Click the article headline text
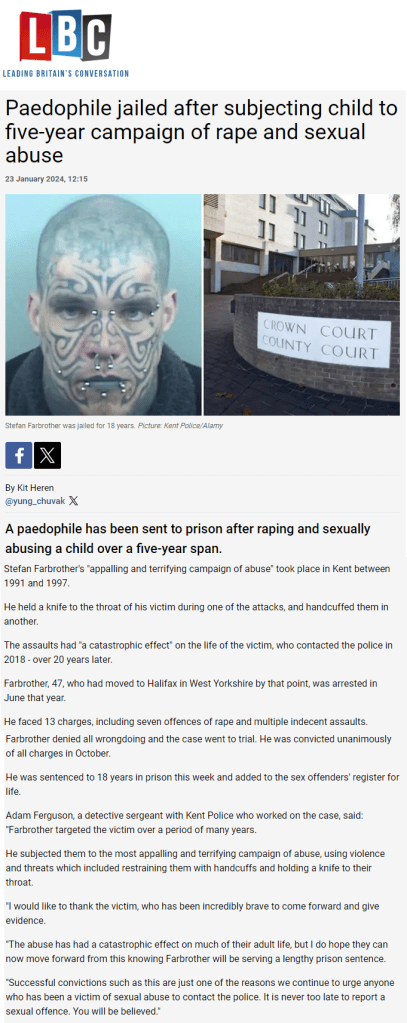This screenshot has width=407, height=1023. (201, 132)
